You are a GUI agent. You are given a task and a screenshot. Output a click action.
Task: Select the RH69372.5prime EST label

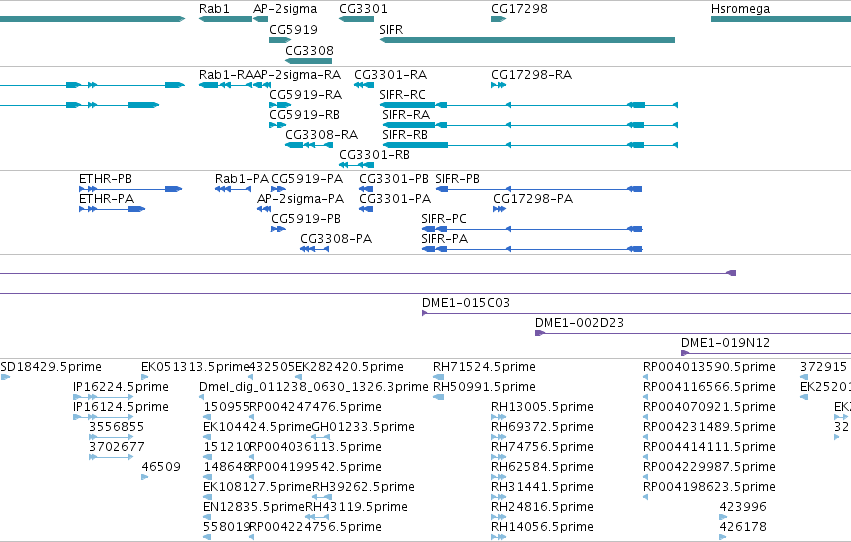[542, 428]
